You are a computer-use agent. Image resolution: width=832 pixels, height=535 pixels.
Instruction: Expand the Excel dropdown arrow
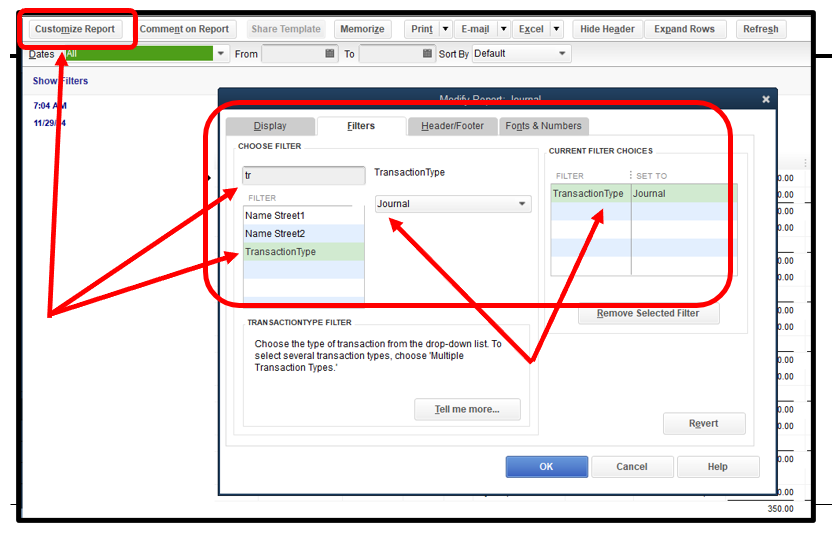tap(557, 29)
